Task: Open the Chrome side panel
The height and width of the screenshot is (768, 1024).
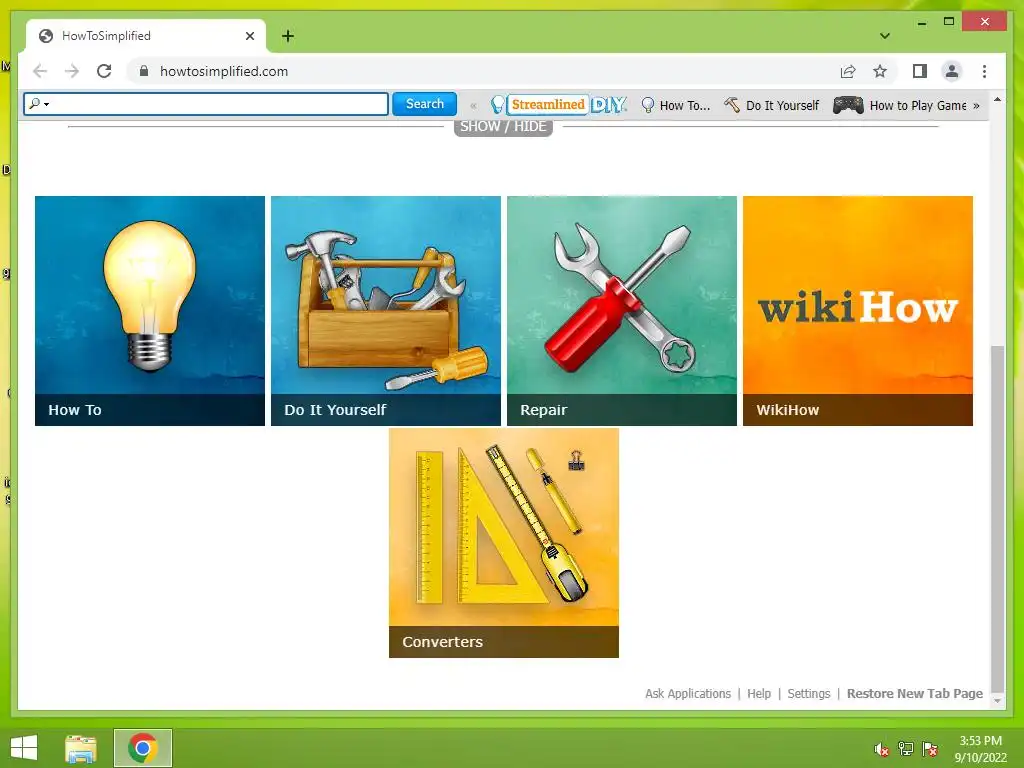Action: pyautogui.click(x=920, y=71)
